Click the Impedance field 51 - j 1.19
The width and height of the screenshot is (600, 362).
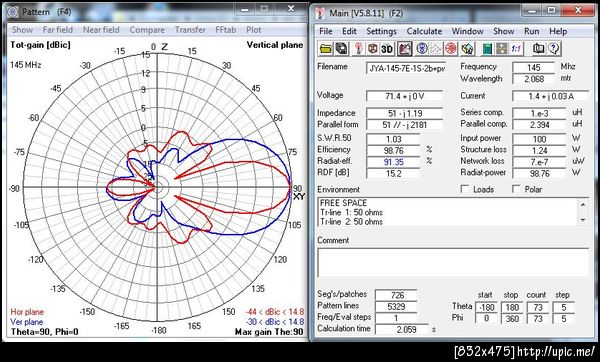click(x=404, y=113)
